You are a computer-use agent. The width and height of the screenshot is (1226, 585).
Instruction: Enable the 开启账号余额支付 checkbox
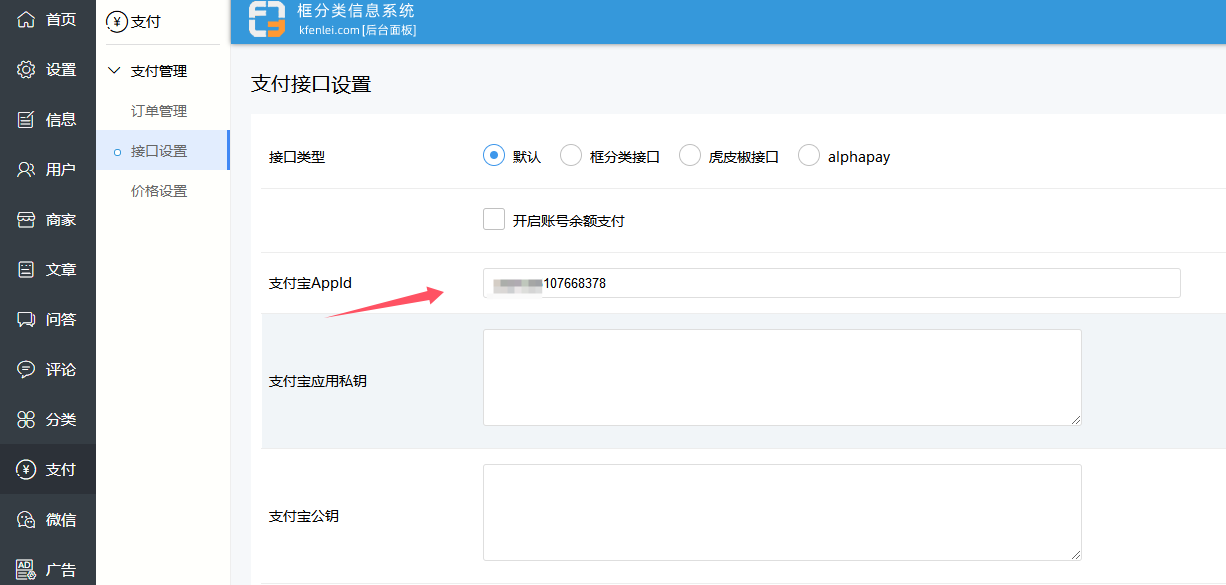[494, 220]
